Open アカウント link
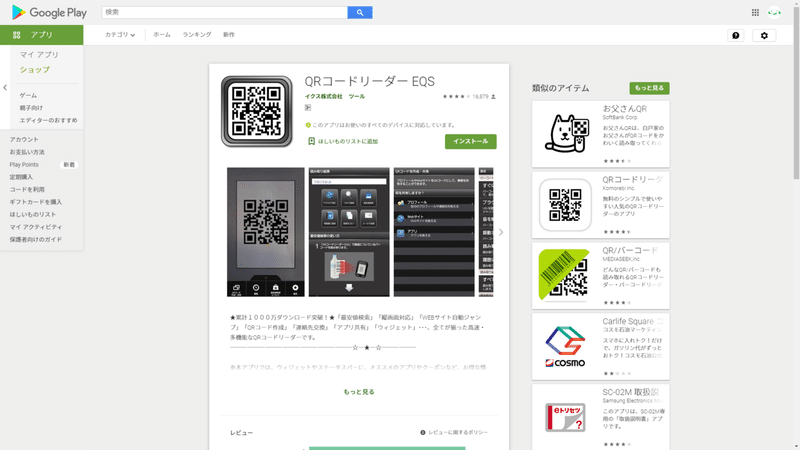The width and height of the screenshot is (800, 450). tap(24, 139)
